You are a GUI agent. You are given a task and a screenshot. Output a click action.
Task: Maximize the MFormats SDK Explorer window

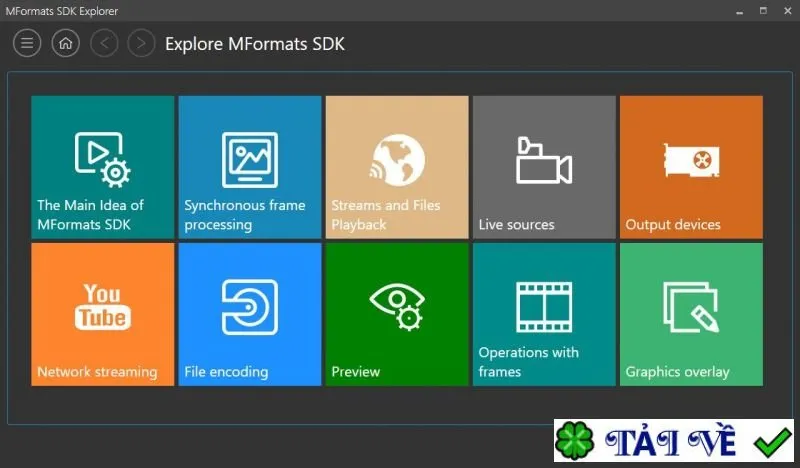763,11
